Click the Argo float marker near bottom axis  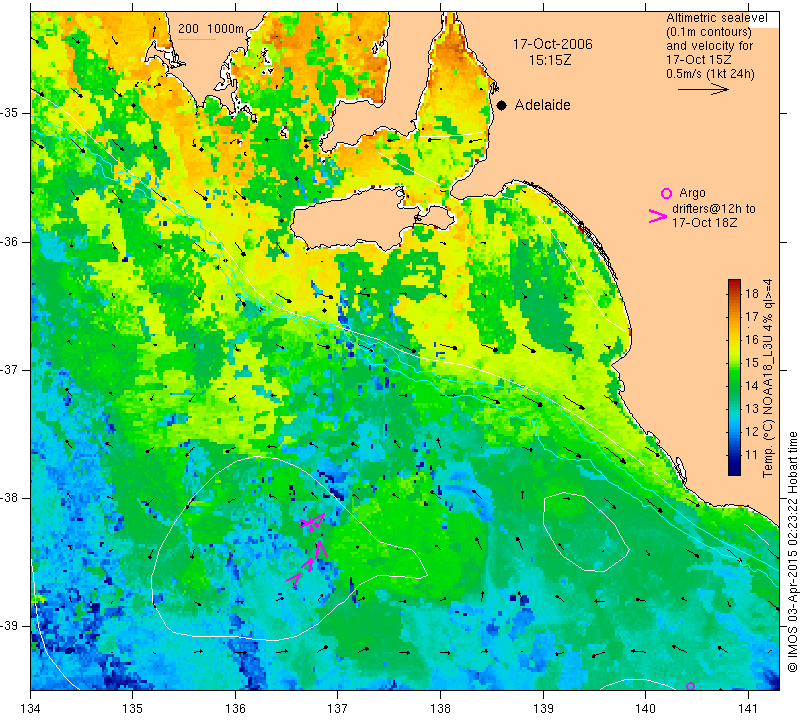pyautogui.click(x=690, y=686)
